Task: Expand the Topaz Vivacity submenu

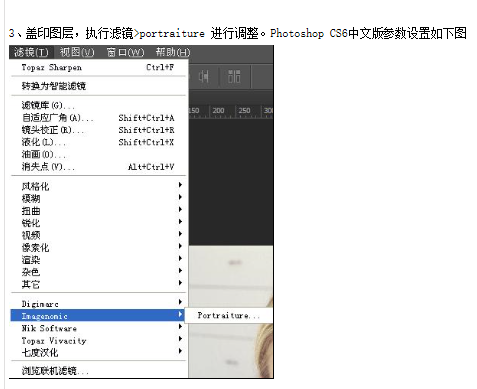Action: (x=98, y=340)
